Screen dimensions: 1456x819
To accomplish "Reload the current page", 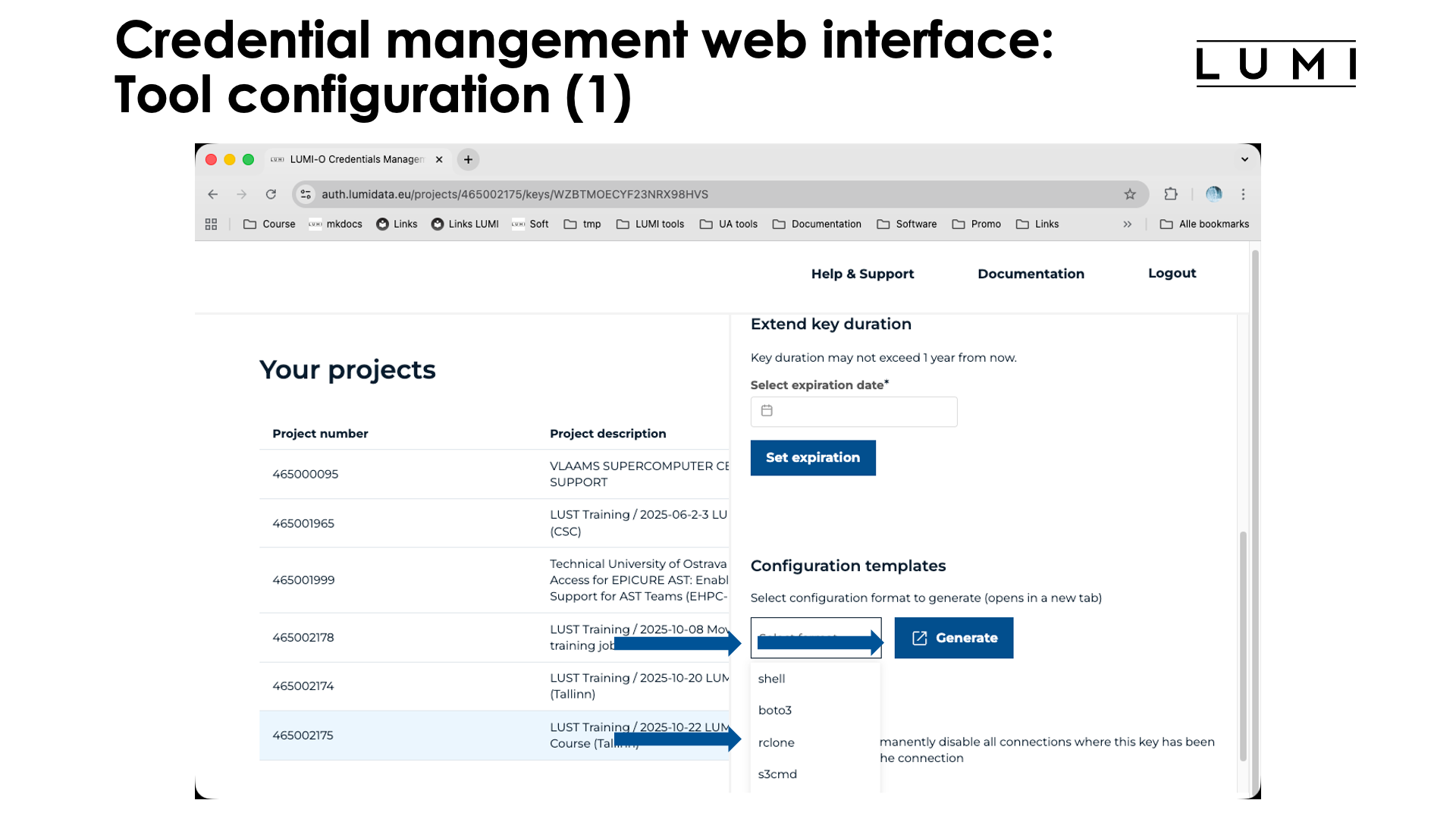I will click(x=271, y=194).
